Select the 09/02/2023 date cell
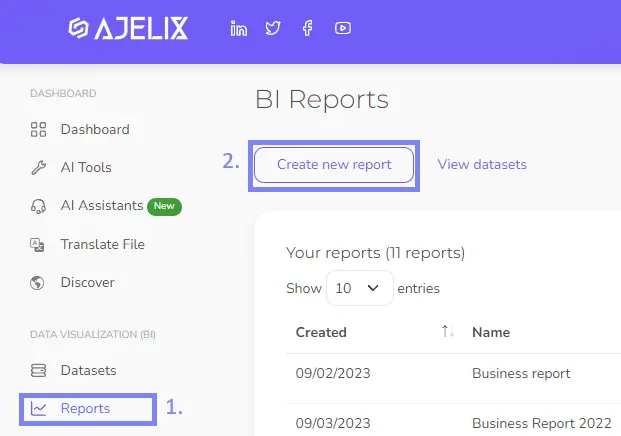 [x=333, y=373]
